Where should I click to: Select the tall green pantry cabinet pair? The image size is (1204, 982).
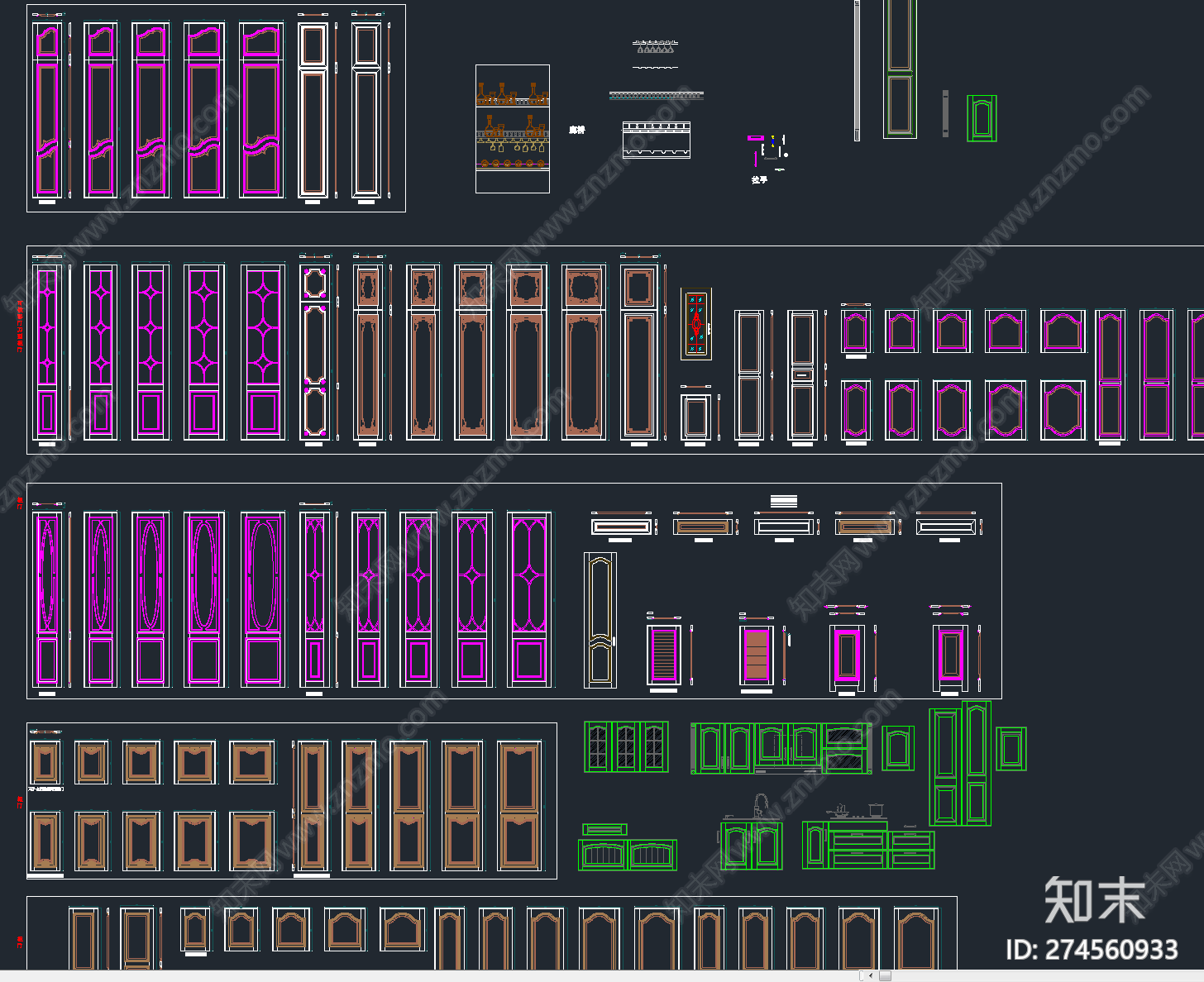961,765
